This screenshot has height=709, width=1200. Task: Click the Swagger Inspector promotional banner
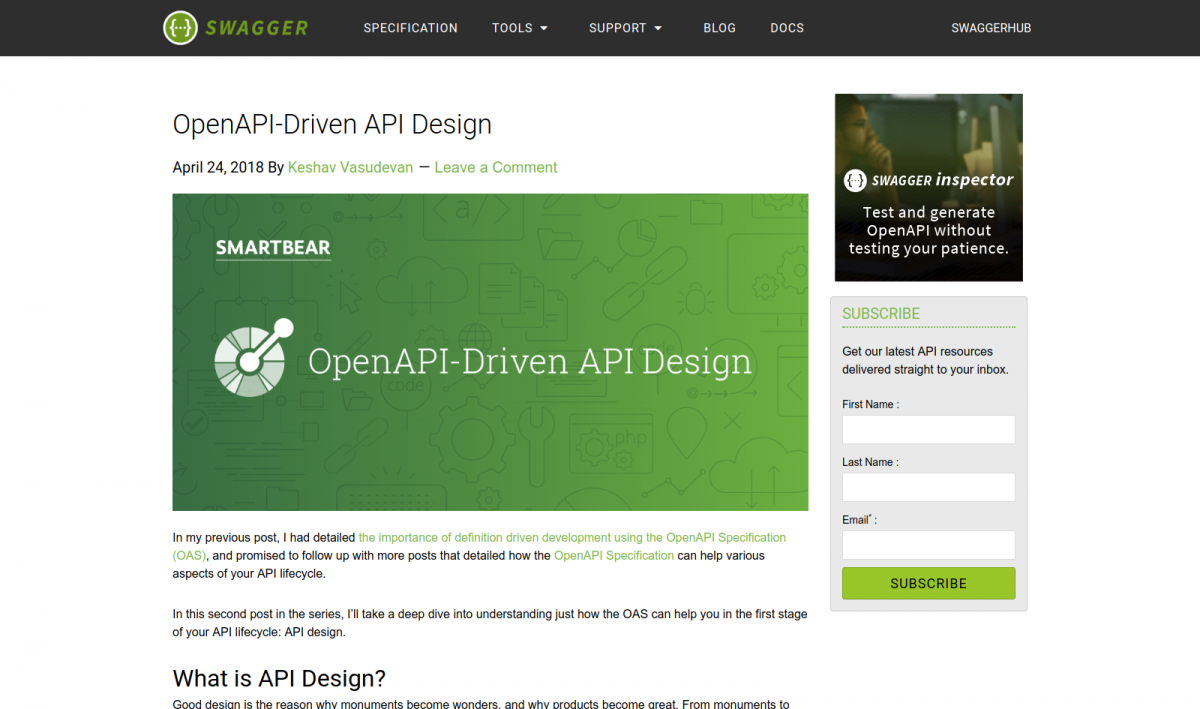928,187
